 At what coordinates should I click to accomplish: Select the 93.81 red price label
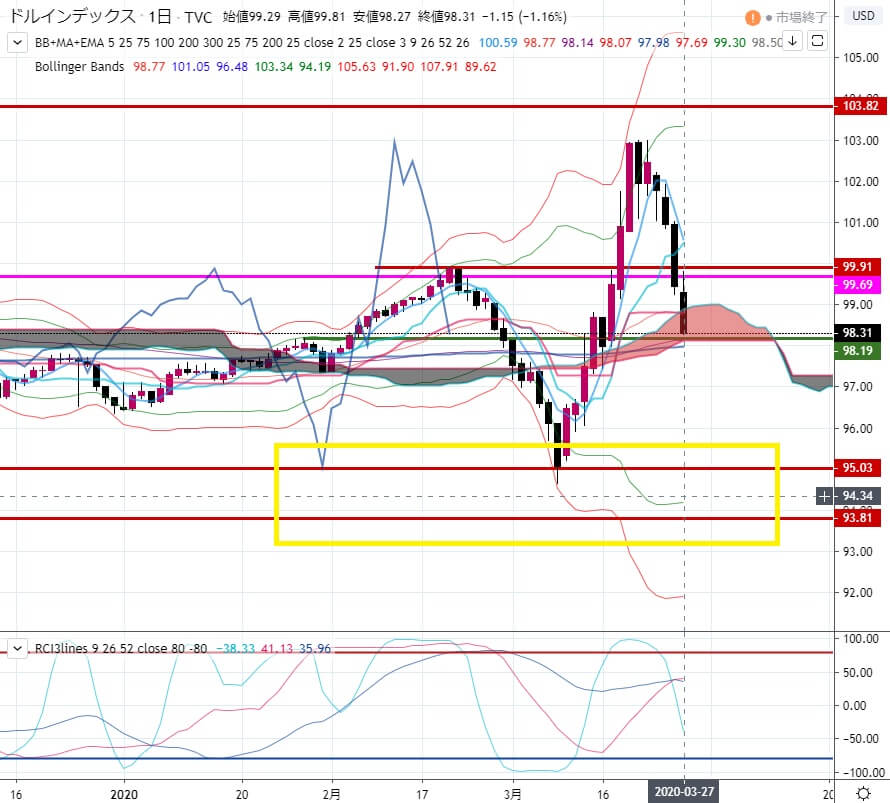(x=857, y=518)
